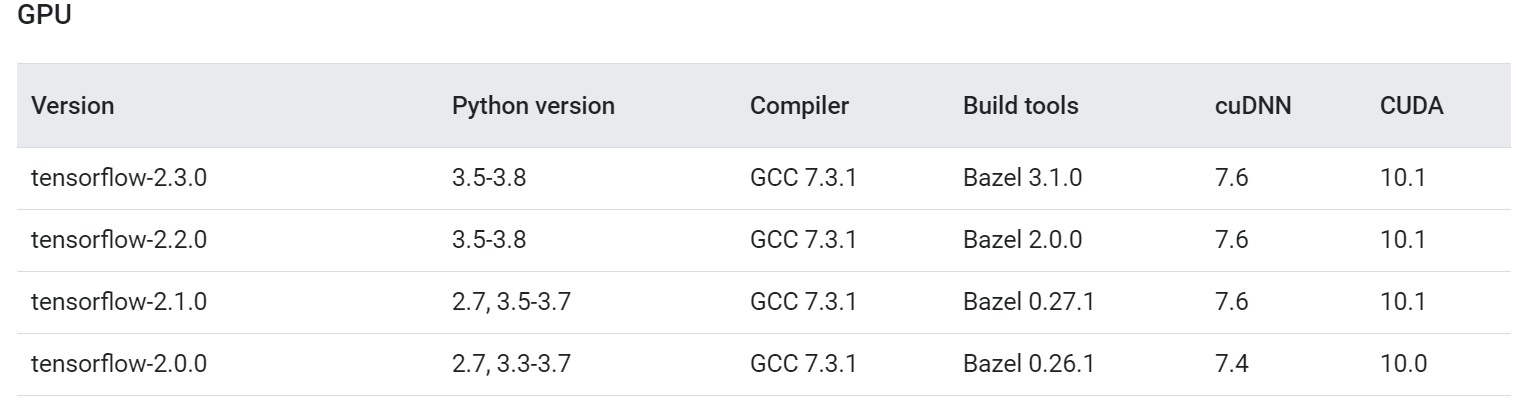Click the Compiler column header
1516x402 pixels.
(x=799, y=106)
